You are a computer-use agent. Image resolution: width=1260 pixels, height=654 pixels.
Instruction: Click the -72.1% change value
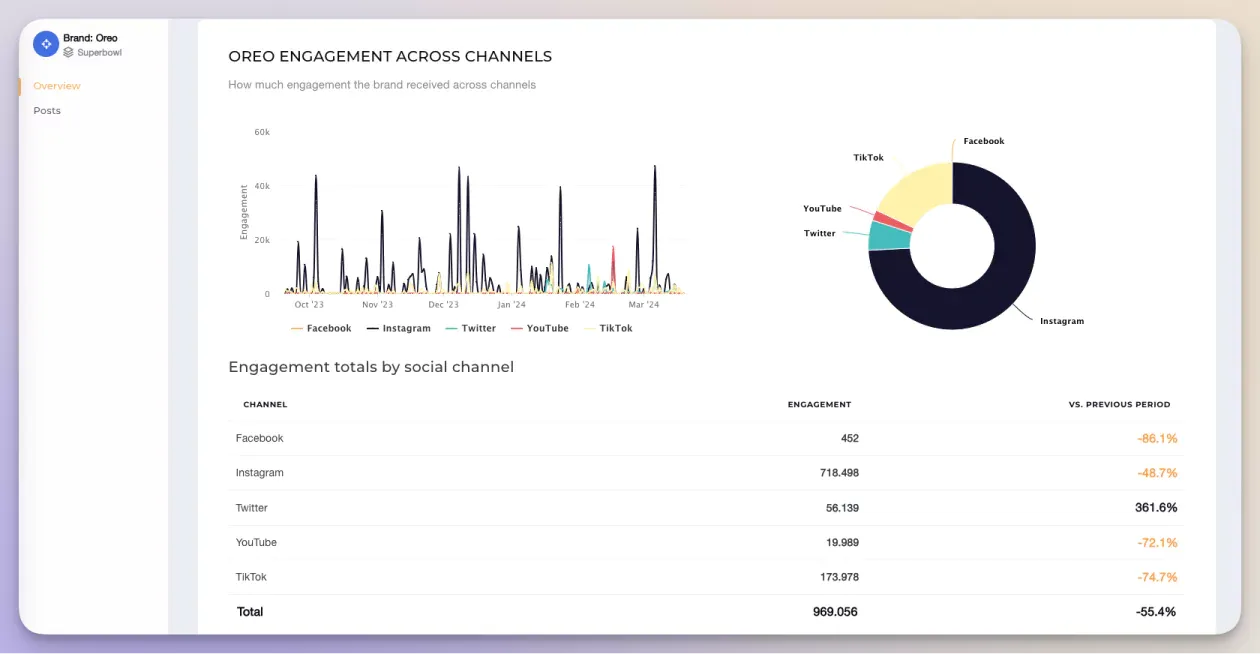click(1157, 542)
